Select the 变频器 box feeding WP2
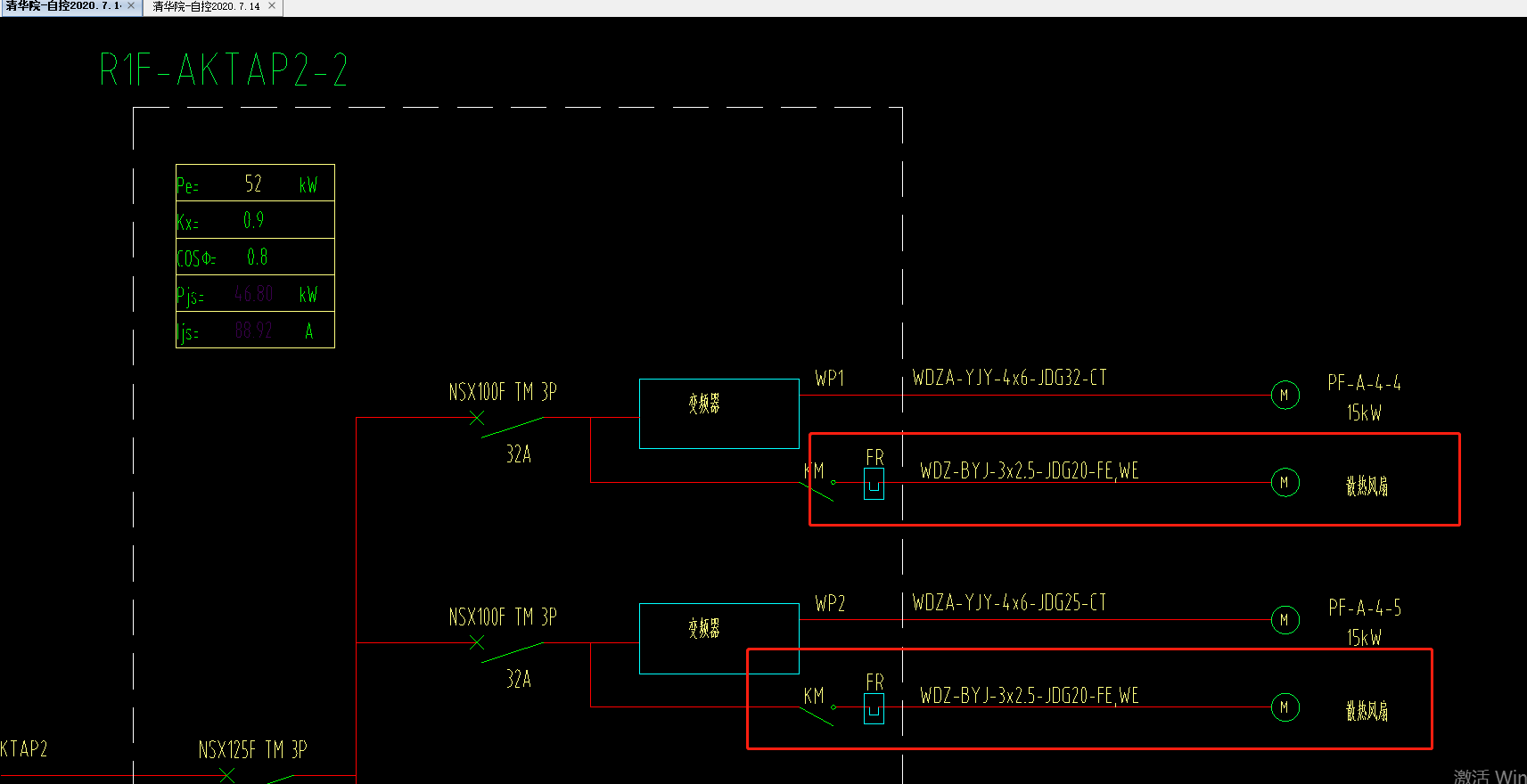This screenshot has width=1527, height=784. (x=719, y=639)
